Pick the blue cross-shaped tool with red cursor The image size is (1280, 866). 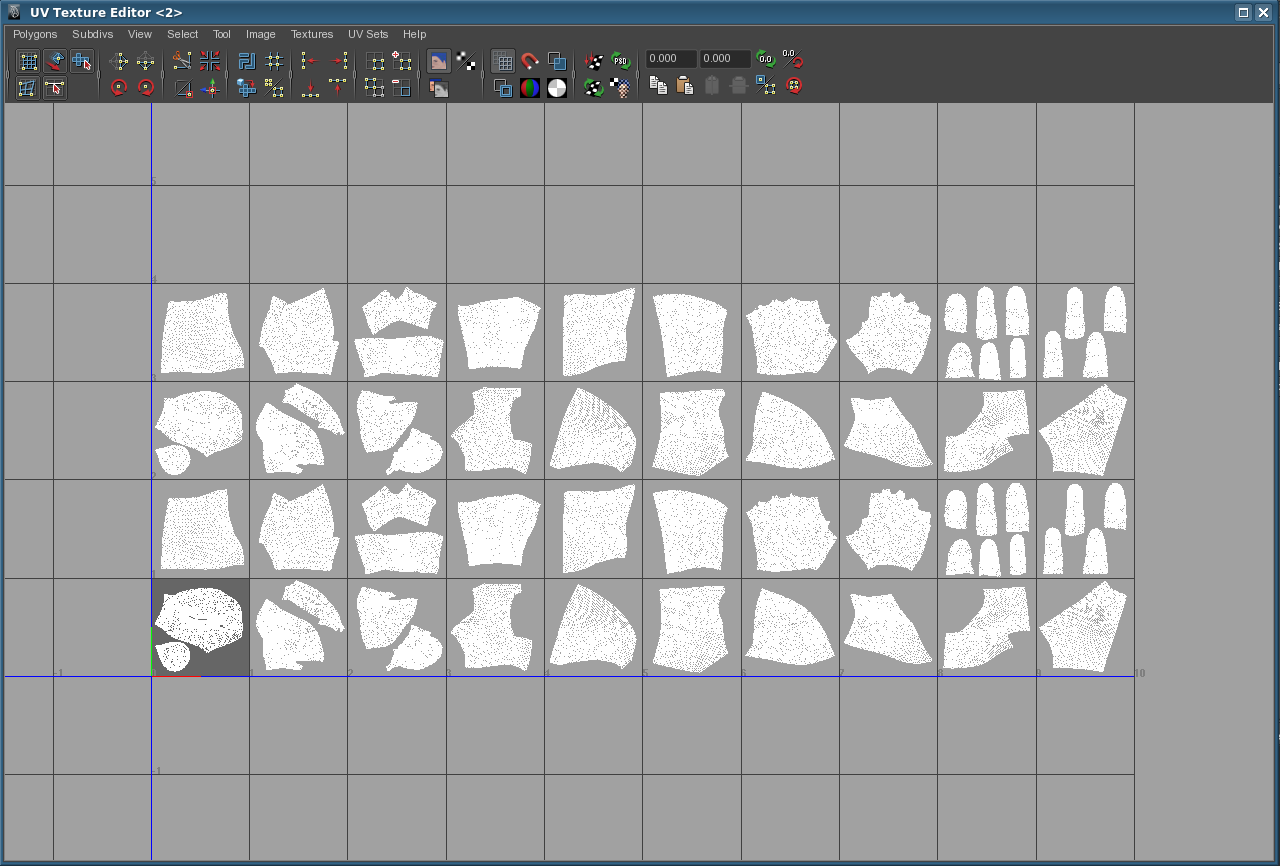coord(81,61)
